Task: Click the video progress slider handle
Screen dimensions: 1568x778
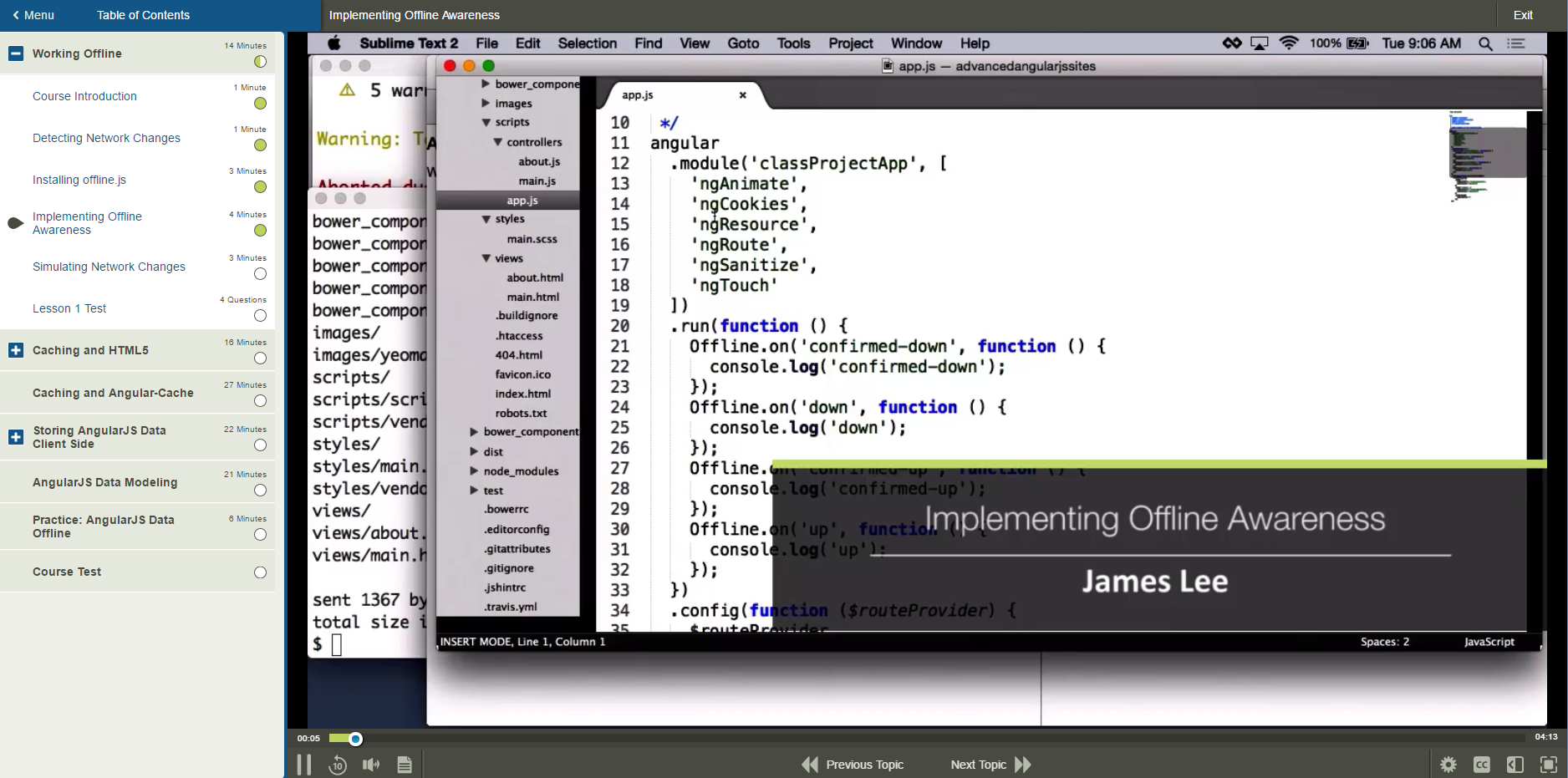Action: click(x=355, y=739)
